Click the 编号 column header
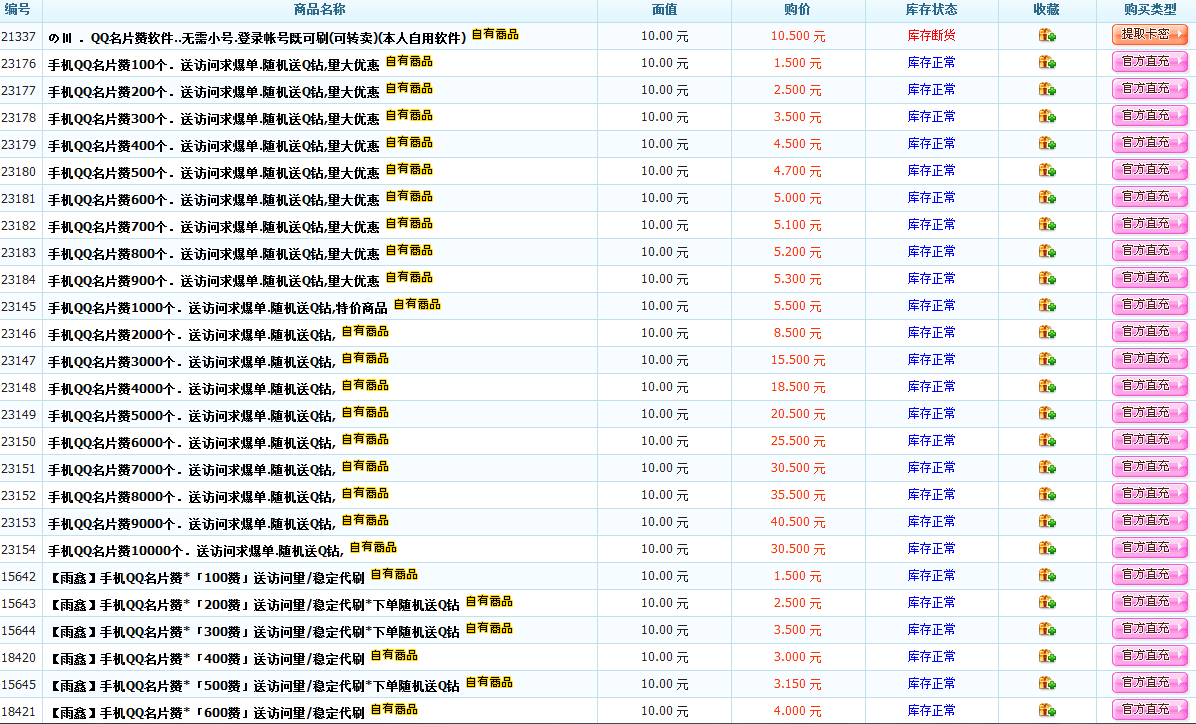 [17, 10]
